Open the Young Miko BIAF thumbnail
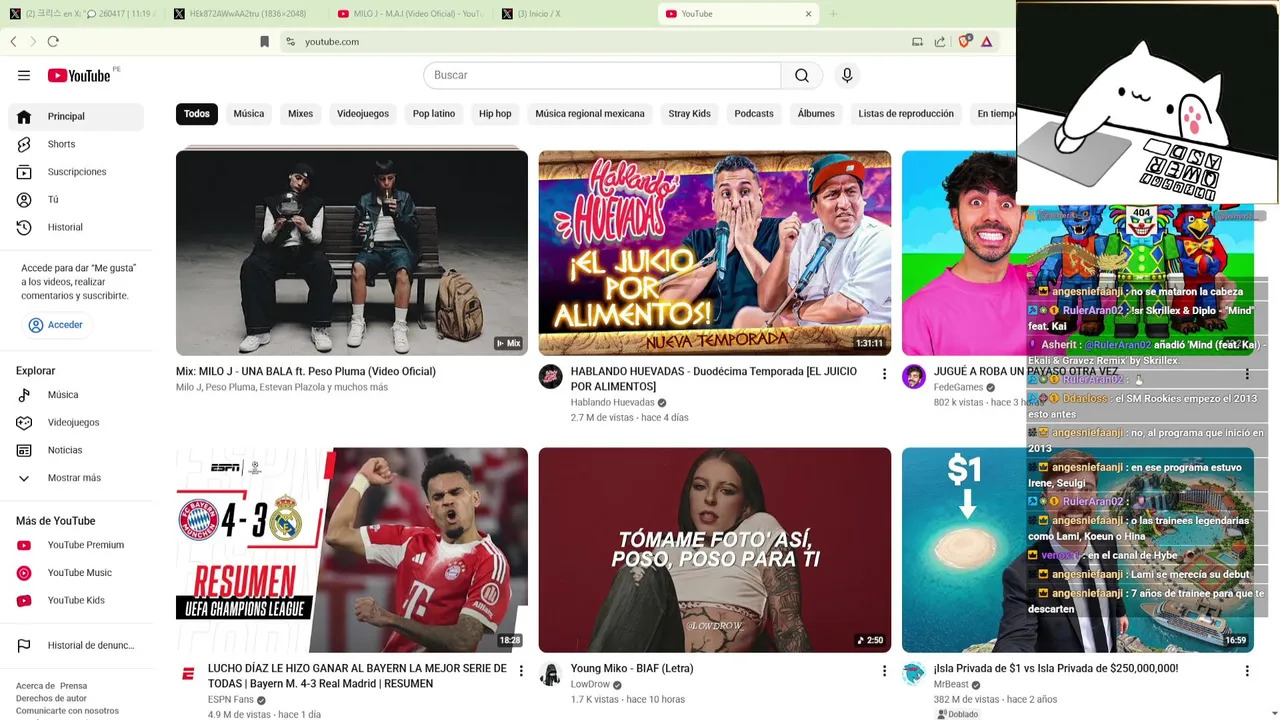This screenshot has width=1280, height=720. 715,550
